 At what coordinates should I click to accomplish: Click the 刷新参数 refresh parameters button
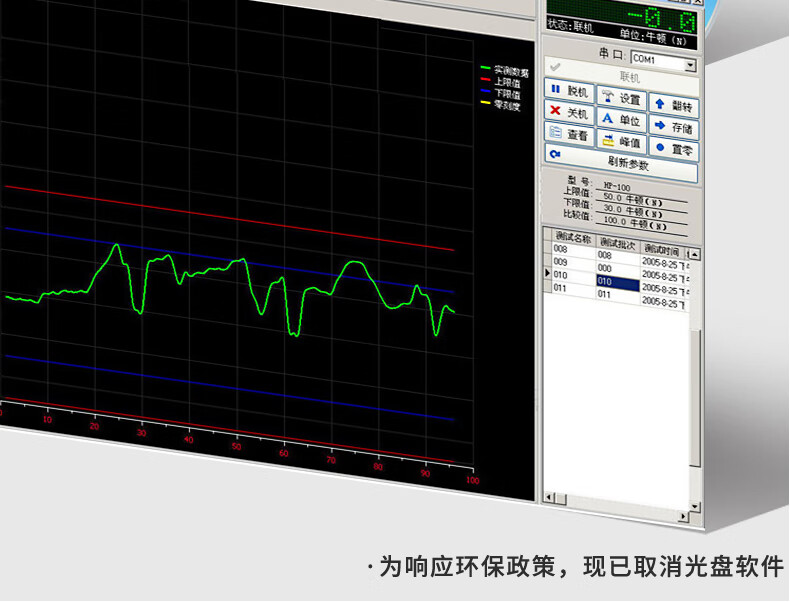coord(621,163)
